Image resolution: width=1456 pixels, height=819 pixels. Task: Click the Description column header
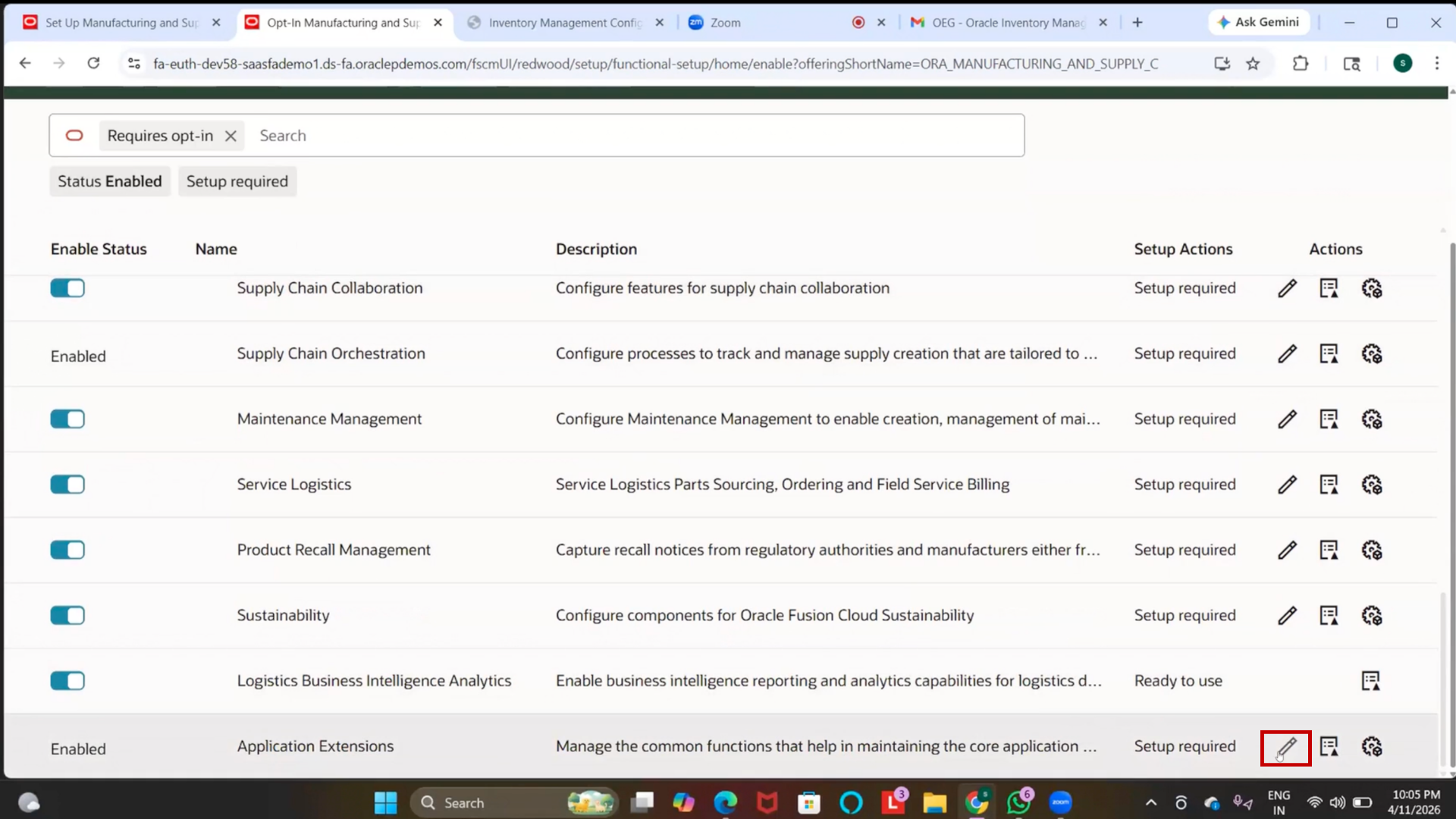596,249
